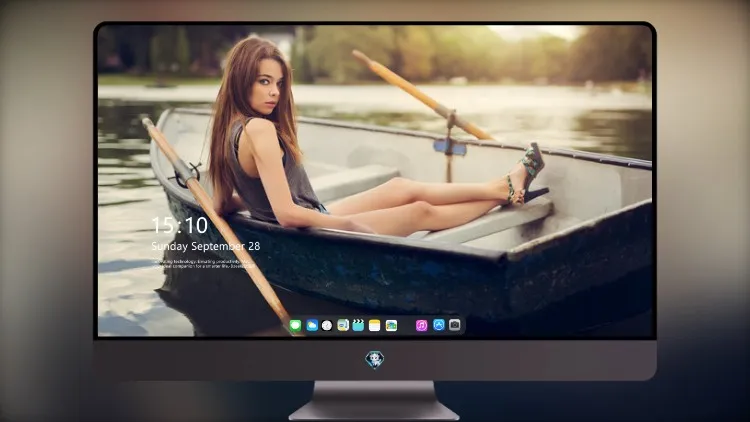Open the teal clapperboard Videos app
Image resolution: width=750 pixels, height=422 pixels.
(358, 325)
